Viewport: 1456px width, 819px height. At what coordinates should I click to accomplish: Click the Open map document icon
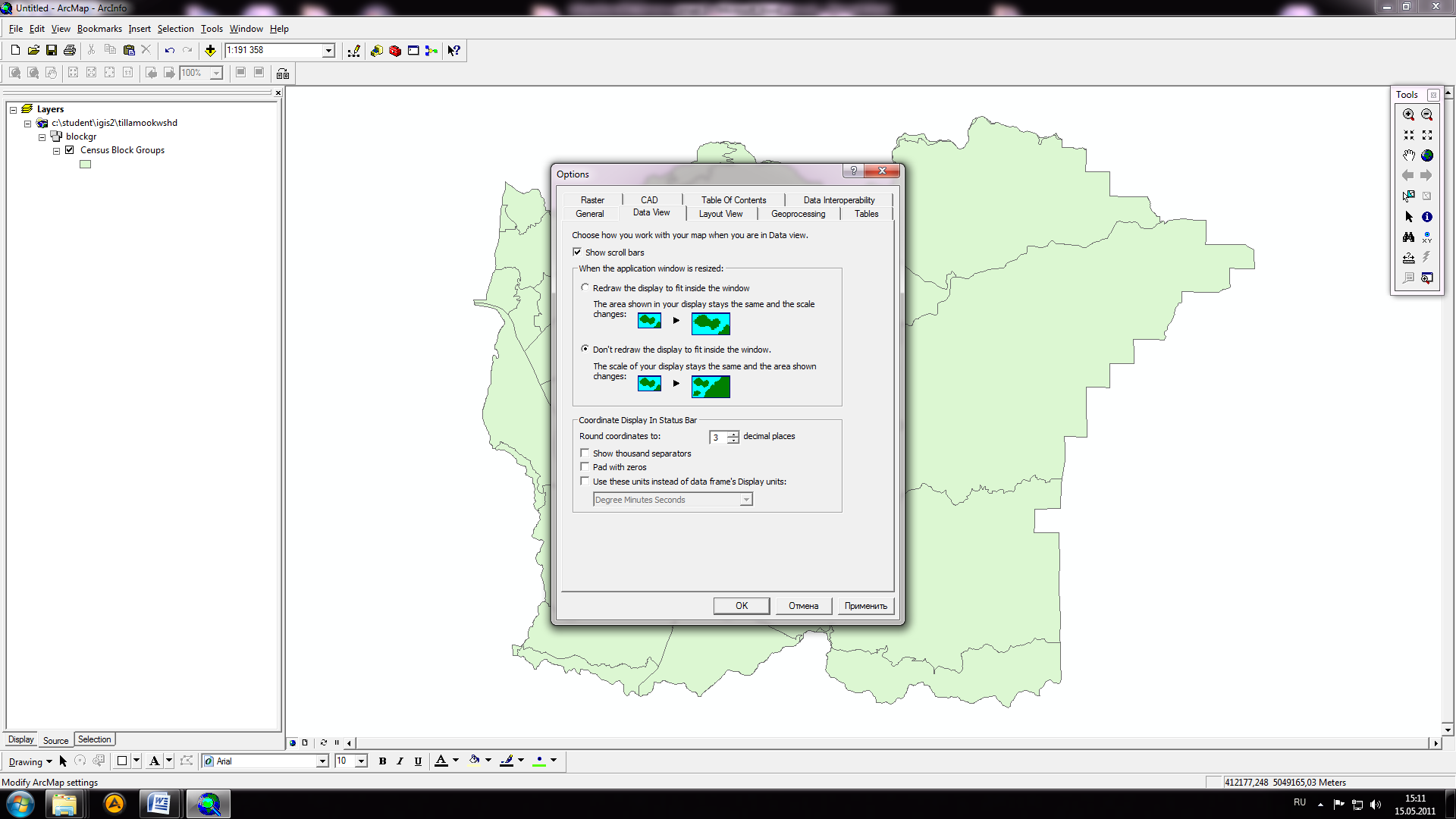pos(33,50)
